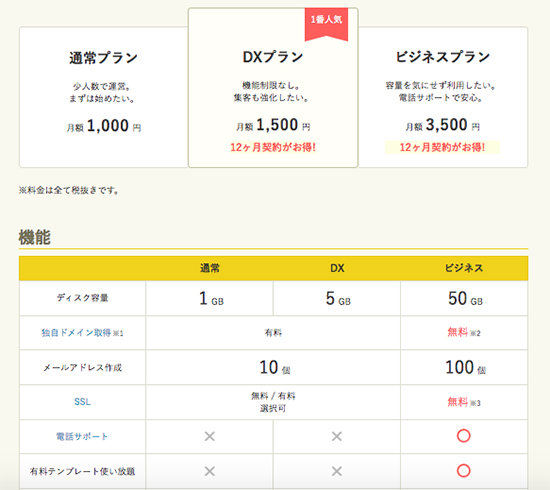Select the 通常プラン card
550x490 pixels.
[104, 97]
